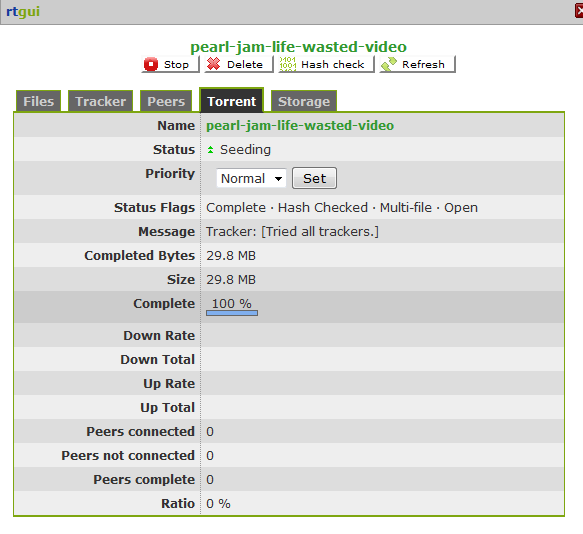Click the Hash check binary icon
This screenshot has height=534, width=583.
pyautogui.click(x=287, y=64)
